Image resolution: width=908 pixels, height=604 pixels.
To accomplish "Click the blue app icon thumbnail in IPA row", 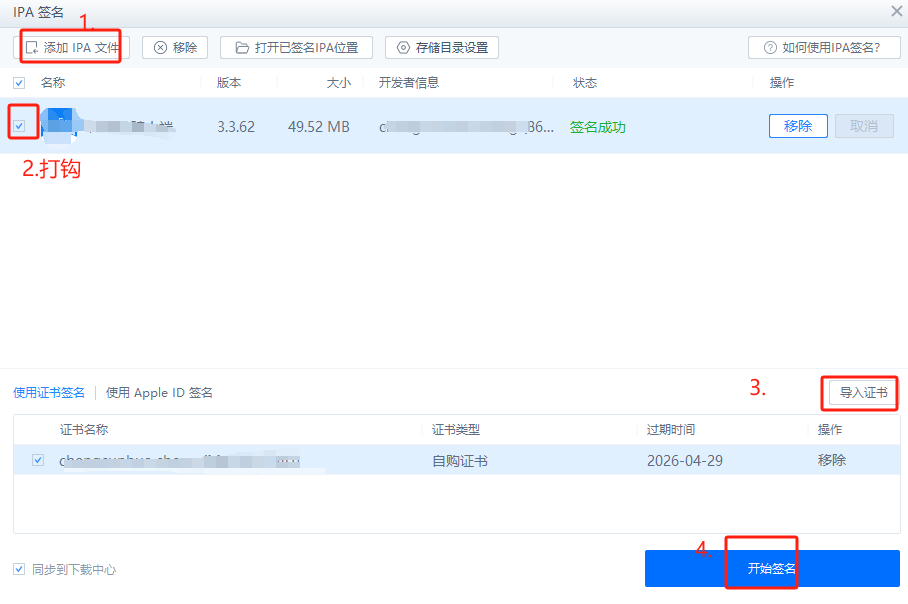I will point(59,126).
